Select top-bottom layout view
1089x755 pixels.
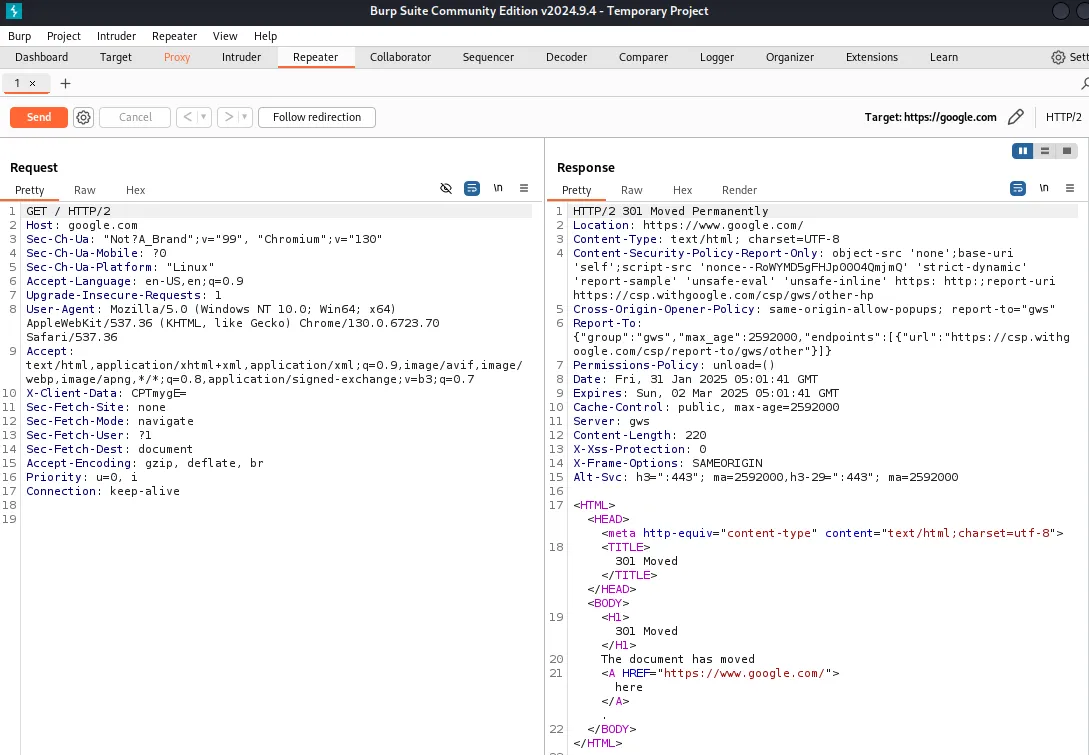pyautogui.click(x=1045, y=151)
